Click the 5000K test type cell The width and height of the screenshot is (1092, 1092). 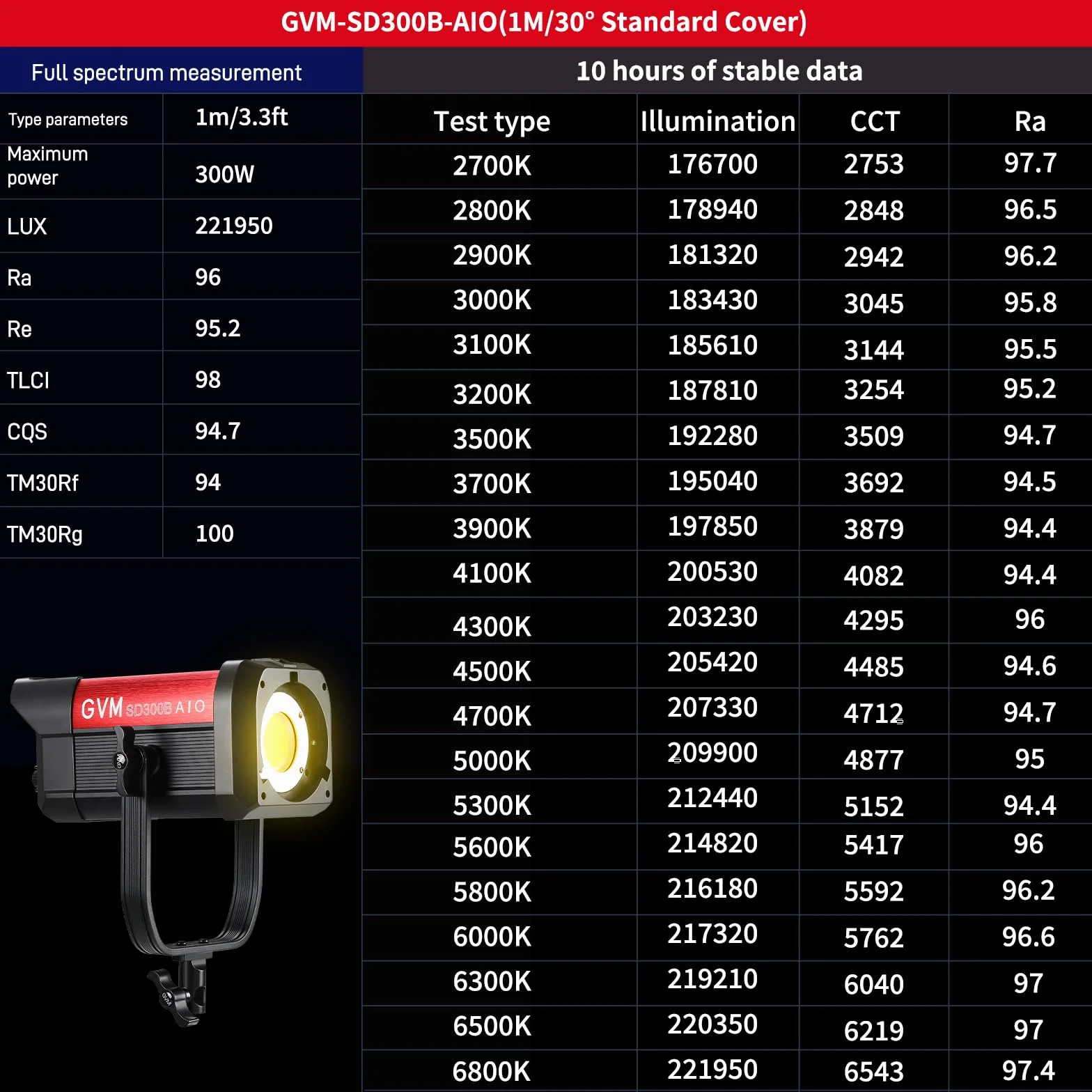tap(492, 760)
